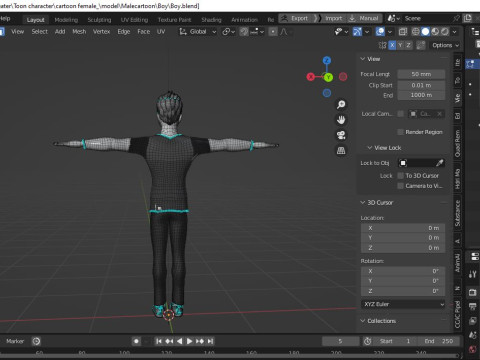Open Output properties tab icon
This screenshot has height=360, width=480.
473,307
